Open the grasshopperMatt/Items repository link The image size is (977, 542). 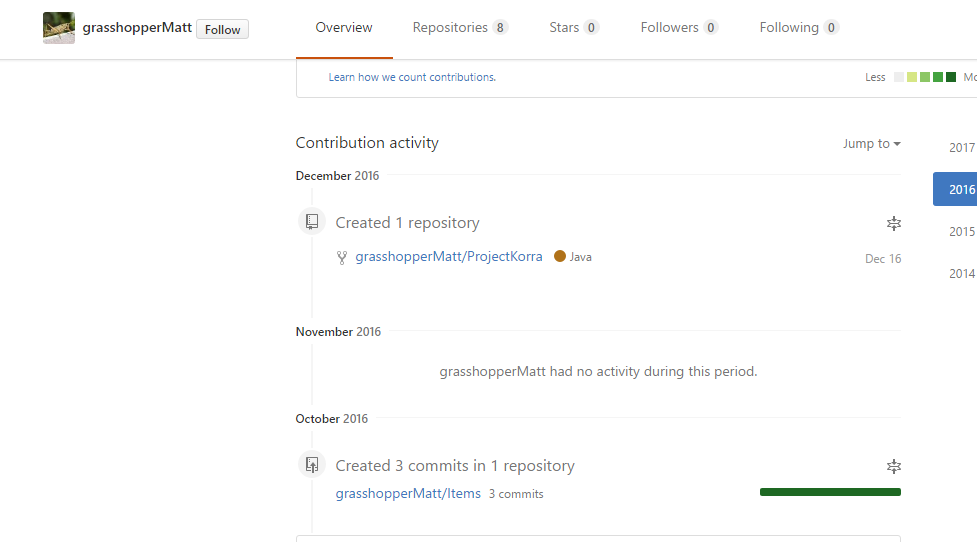click(x=408, y=493)
